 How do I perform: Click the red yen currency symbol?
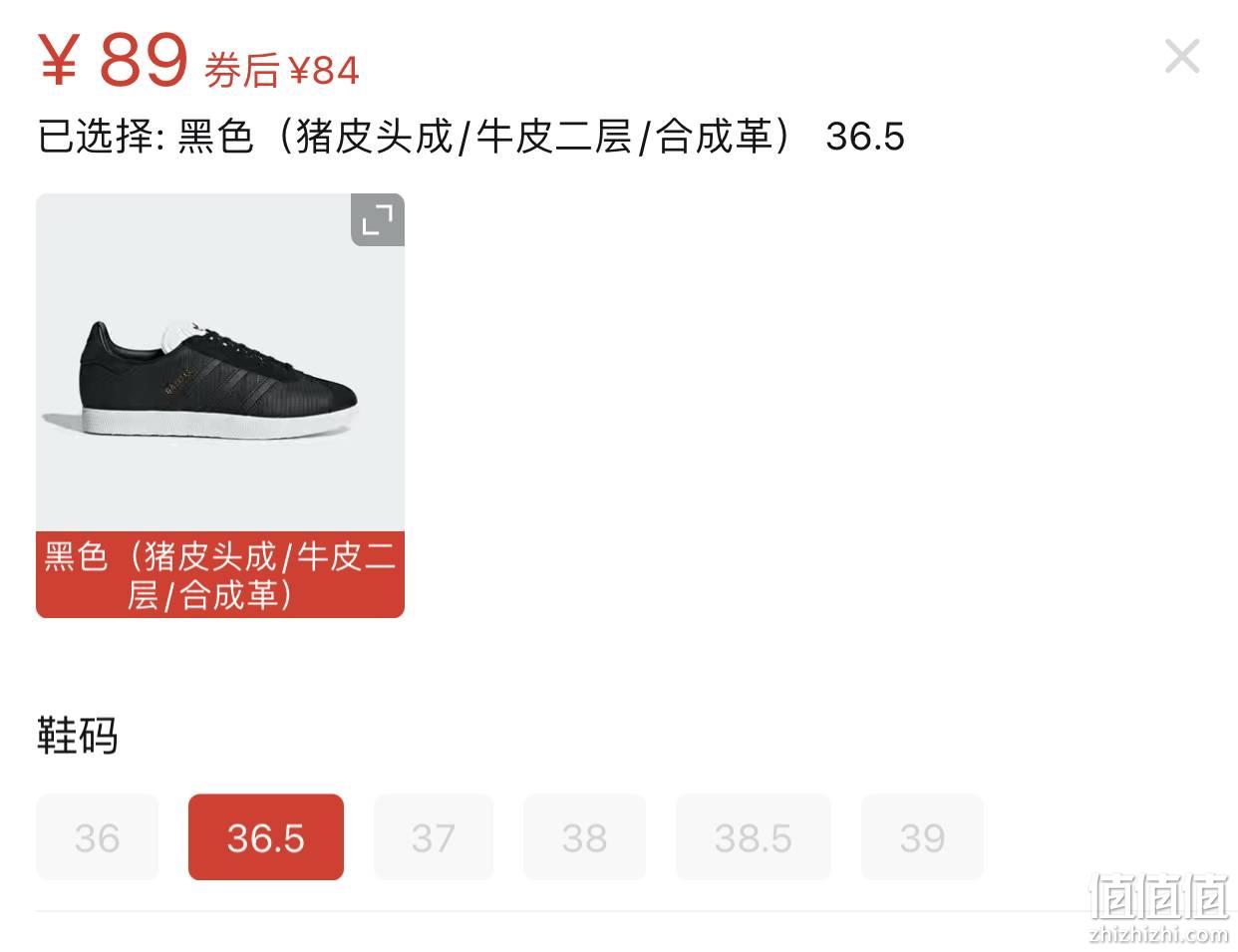(58, 60)
